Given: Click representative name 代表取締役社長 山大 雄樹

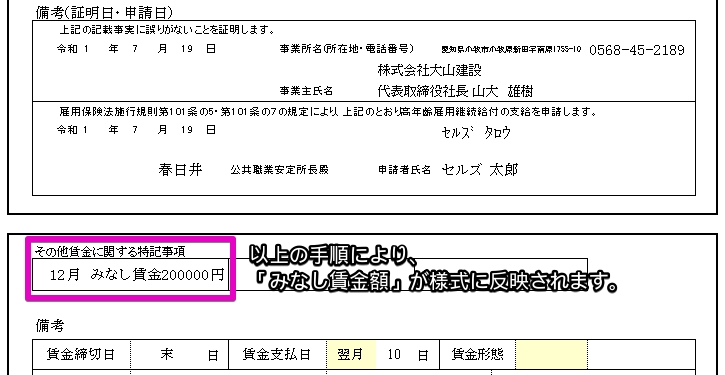Looking at the screenshot, I should [455, 92].
